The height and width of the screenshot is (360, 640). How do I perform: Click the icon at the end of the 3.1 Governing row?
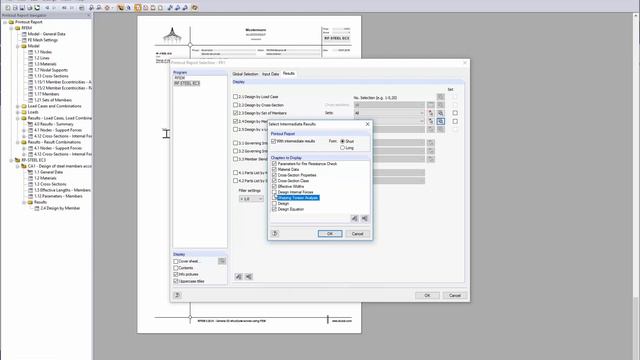pos(431,143)
